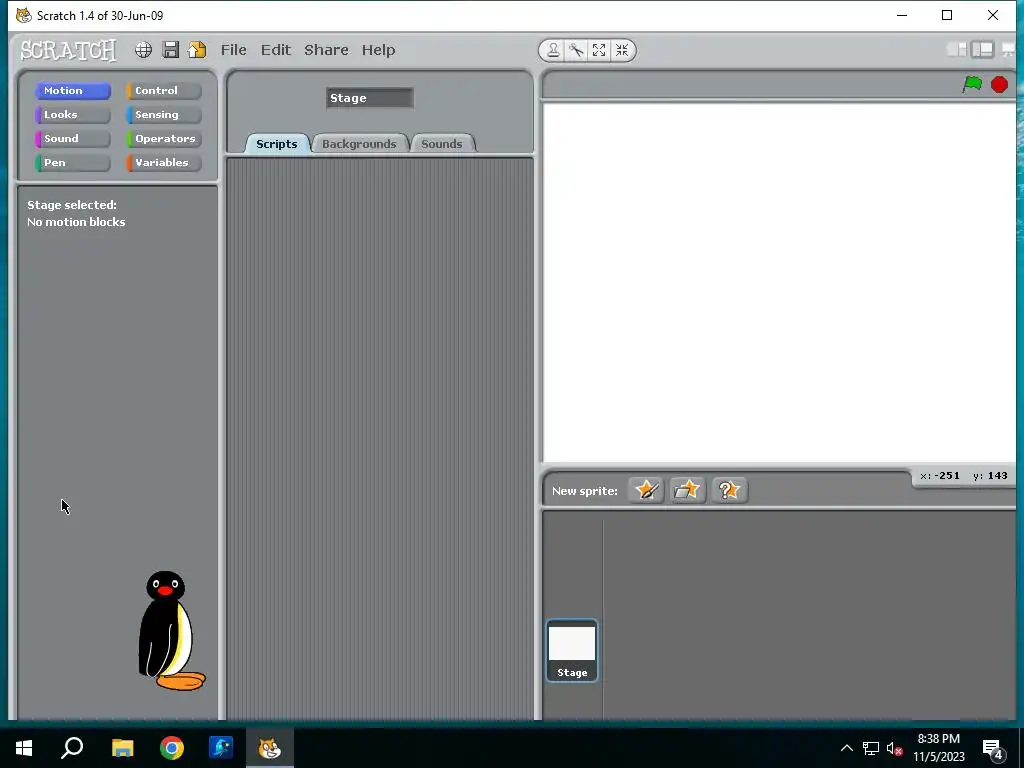The height and width of the screenshot is (768, 1024).
Task: Select the Motion block category
Action: 73,91
